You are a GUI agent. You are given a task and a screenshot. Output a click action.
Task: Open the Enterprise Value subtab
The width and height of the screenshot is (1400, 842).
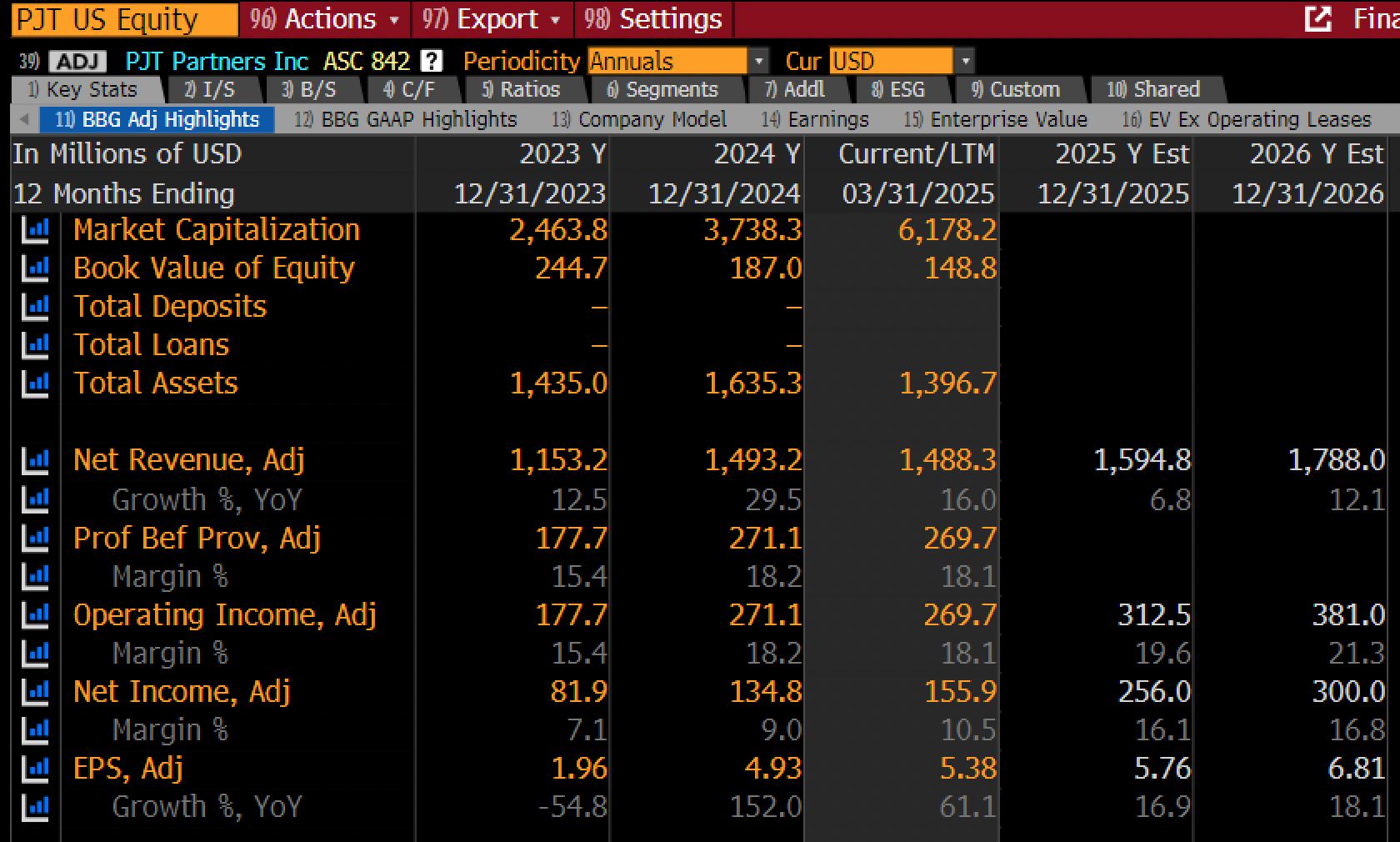[x=996, y=120]
